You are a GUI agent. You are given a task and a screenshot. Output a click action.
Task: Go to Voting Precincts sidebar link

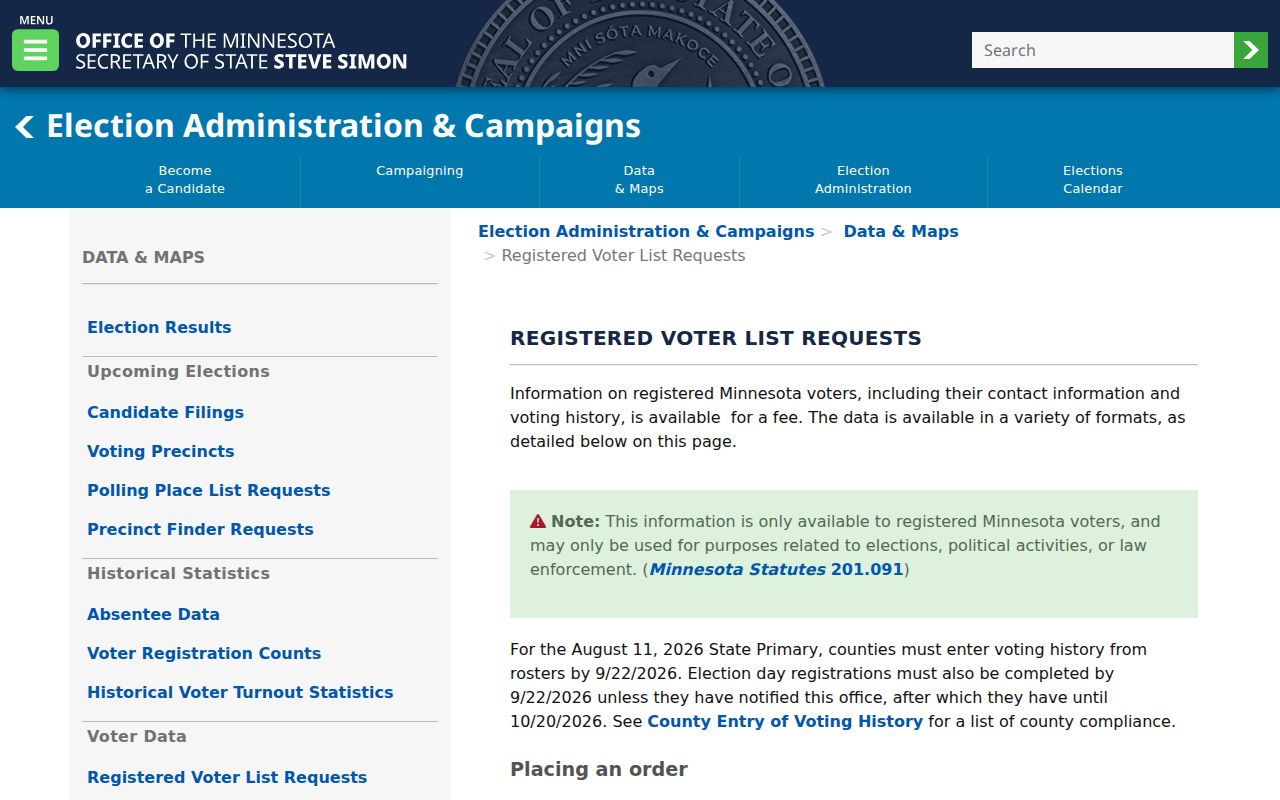coord(161,451)
